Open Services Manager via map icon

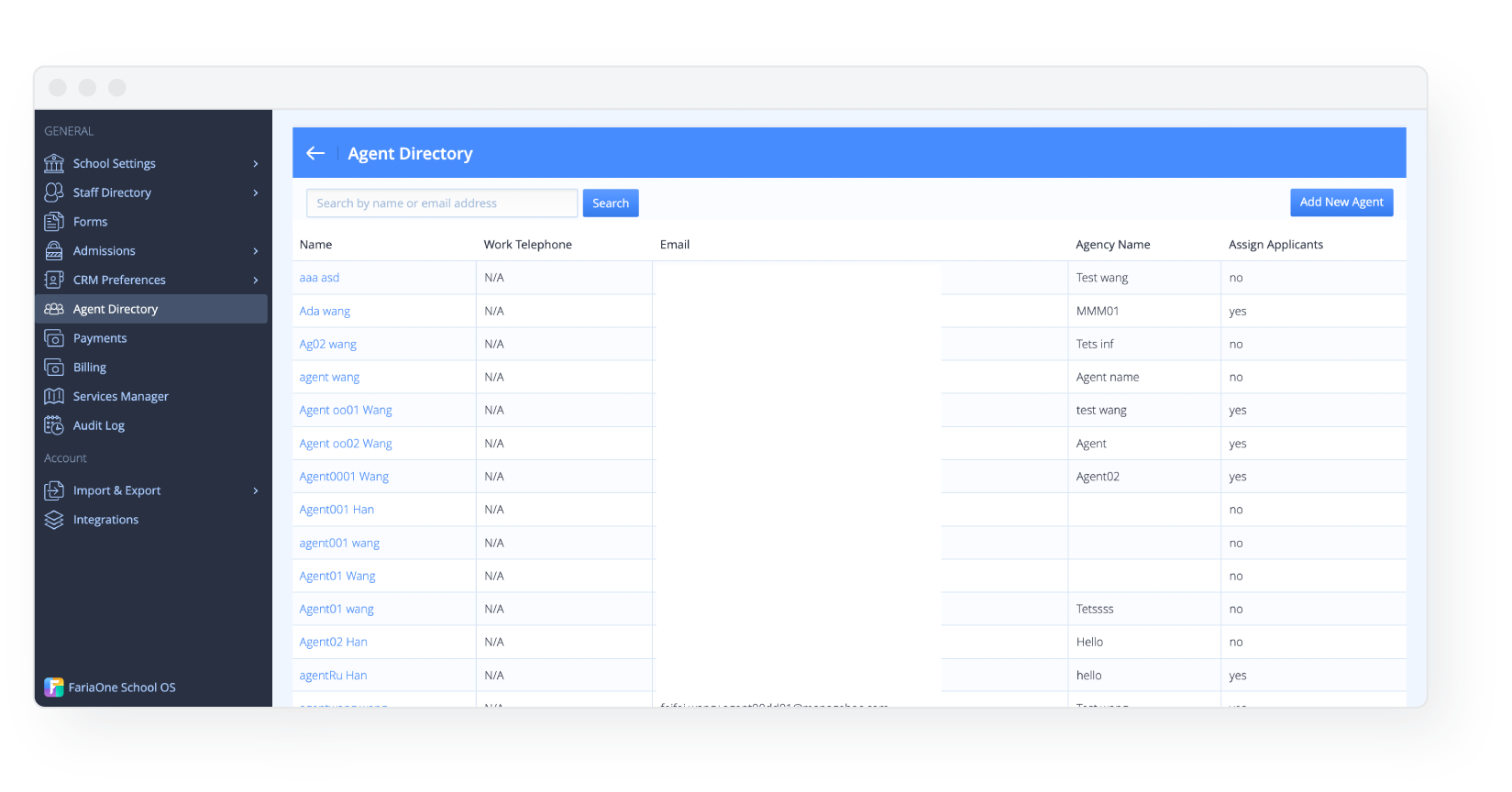click(x=54, y=396)
